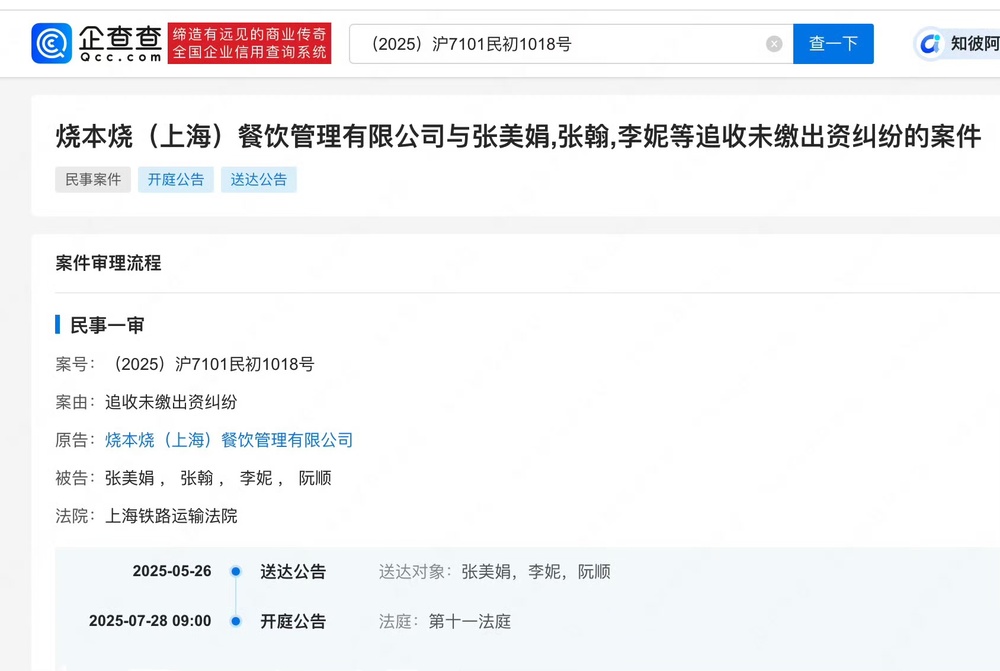Click the red slogan banner beside the logo
1000x671 pixels.
click(x=249, y=44)
